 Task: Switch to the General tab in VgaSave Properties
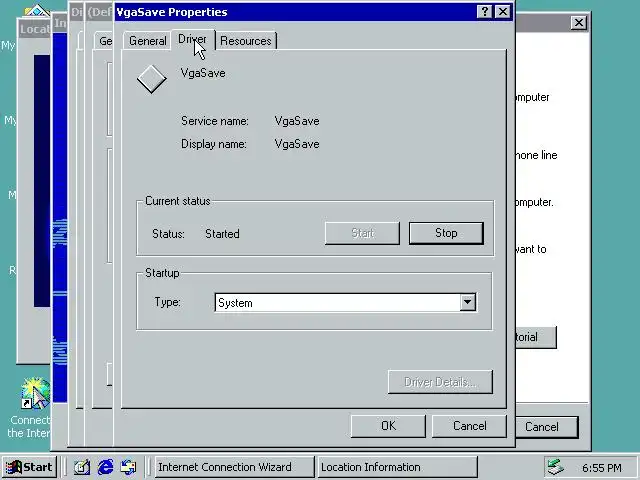pyautogui.click(x=147, y=41)
